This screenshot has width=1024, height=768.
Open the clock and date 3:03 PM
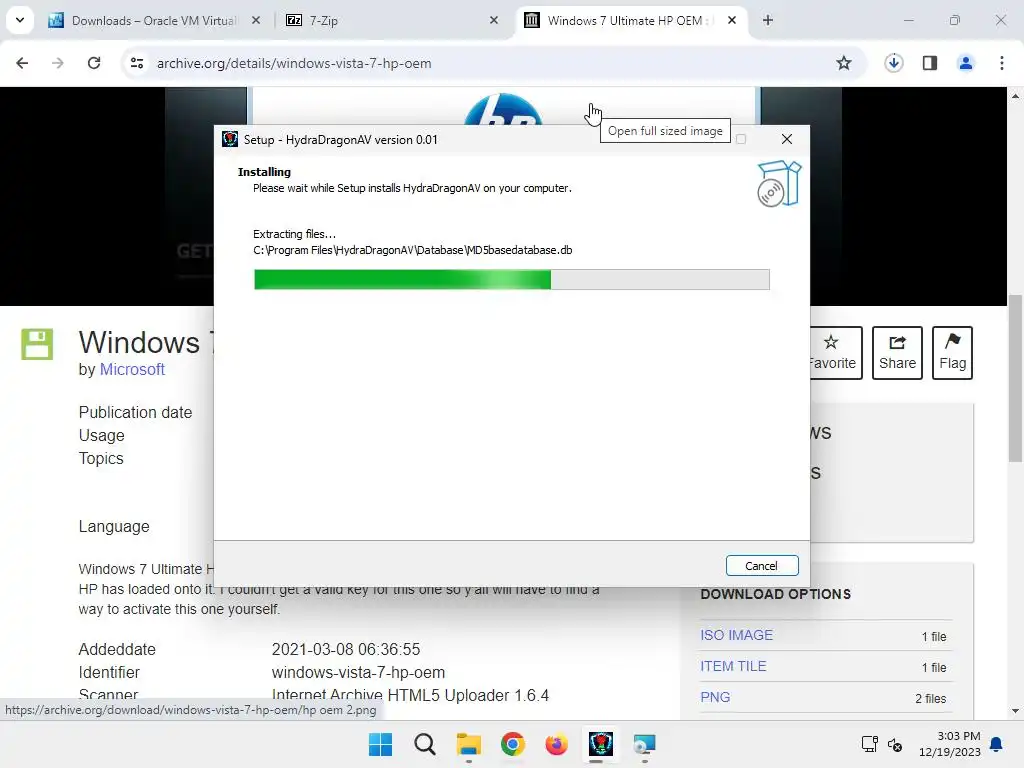pos(950,744)
